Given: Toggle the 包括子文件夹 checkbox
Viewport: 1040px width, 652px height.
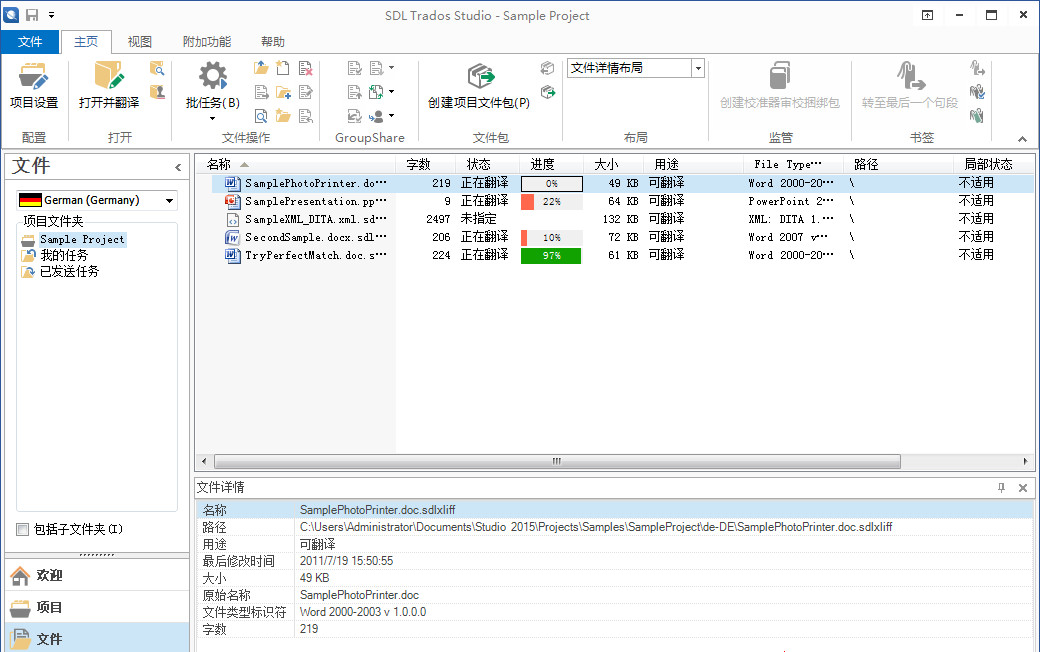Looking at the screenshot, I should tap(23, 529).
